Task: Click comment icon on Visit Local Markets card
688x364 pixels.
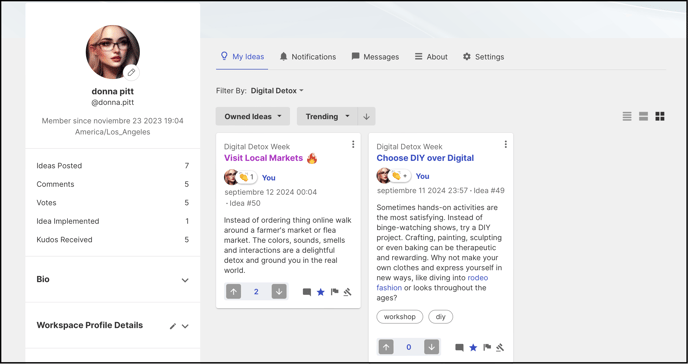Action: [x=307, y=292]
